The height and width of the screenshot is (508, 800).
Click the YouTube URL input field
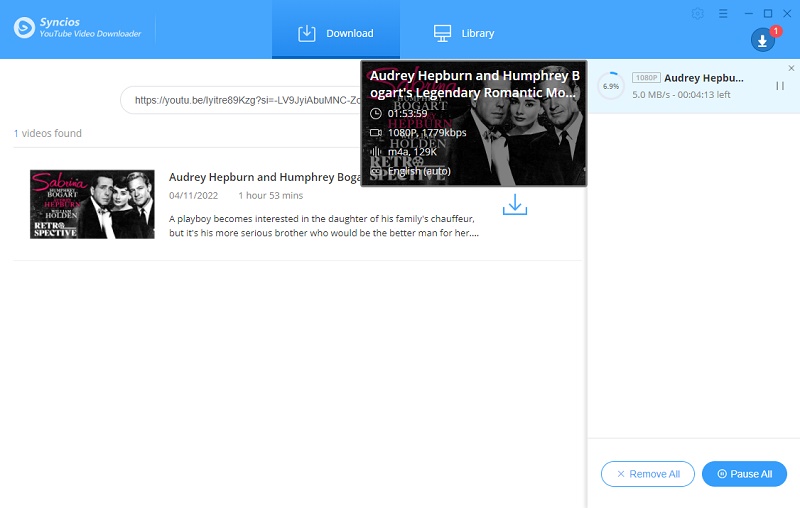(241, 100)
